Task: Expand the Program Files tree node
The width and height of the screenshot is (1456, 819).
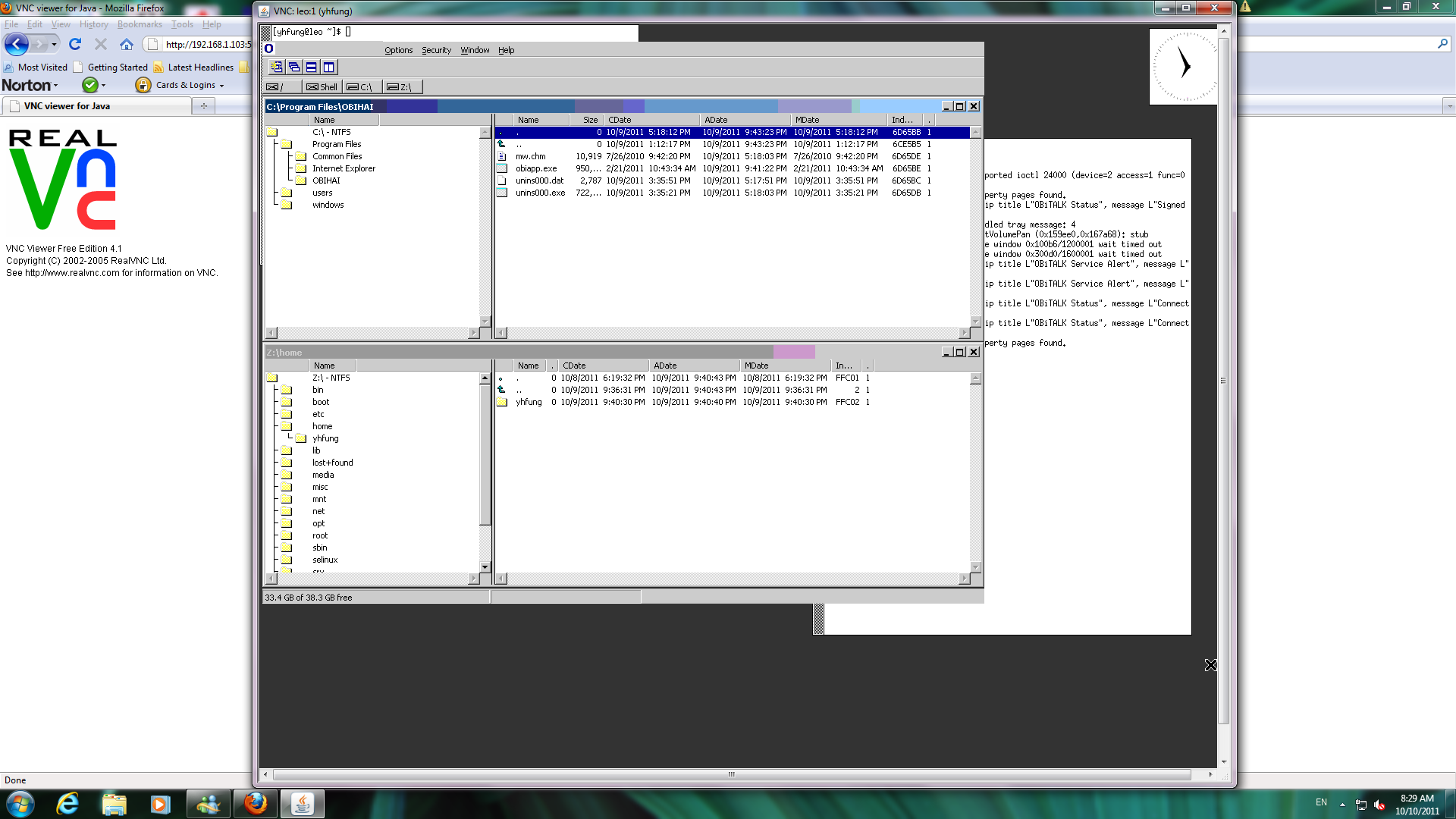Action: (286, 144)
